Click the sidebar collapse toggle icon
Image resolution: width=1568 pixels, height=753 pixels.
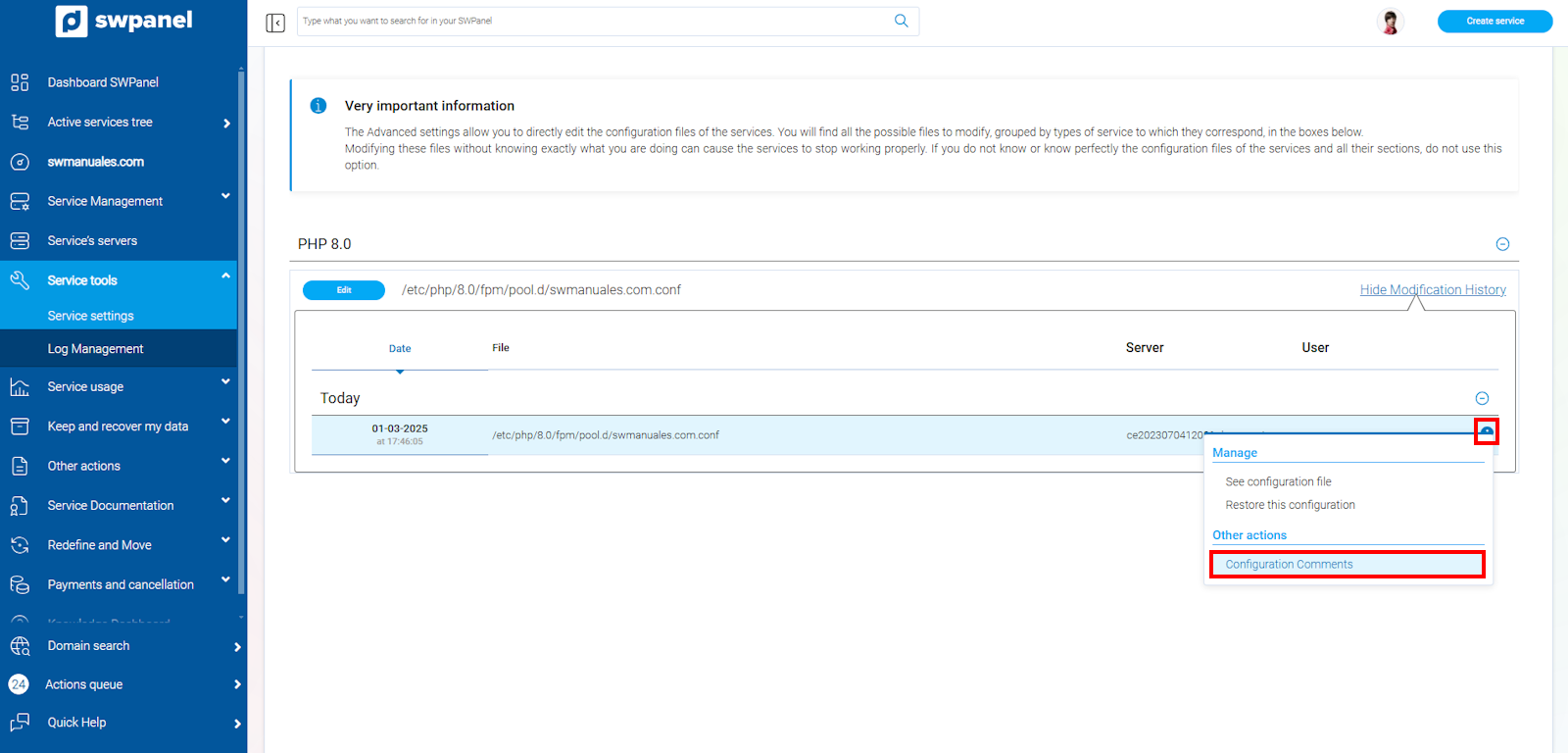click(x=275, y=23)
